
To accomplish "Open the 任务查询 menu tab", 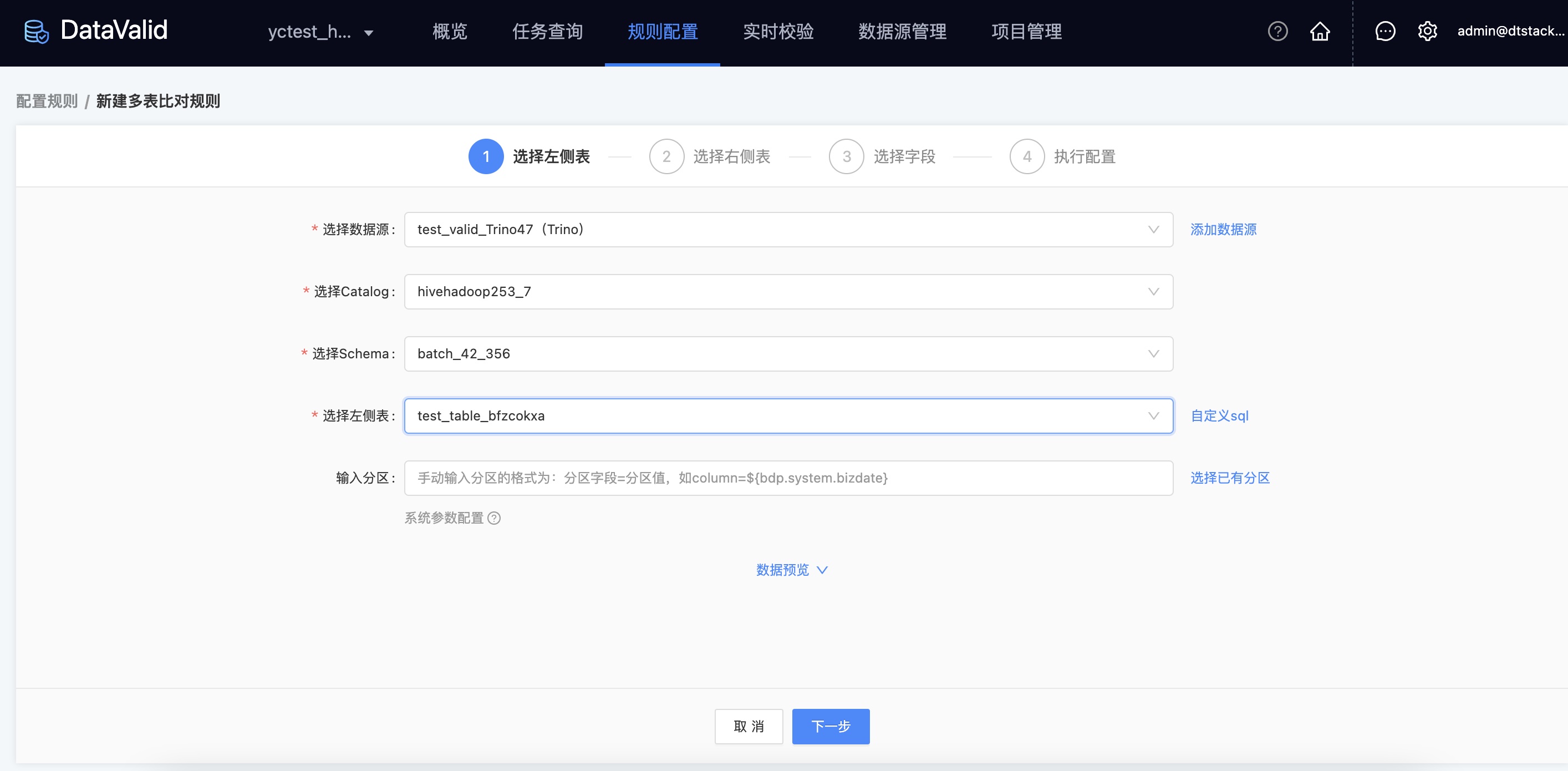I will tap(547, 32).
